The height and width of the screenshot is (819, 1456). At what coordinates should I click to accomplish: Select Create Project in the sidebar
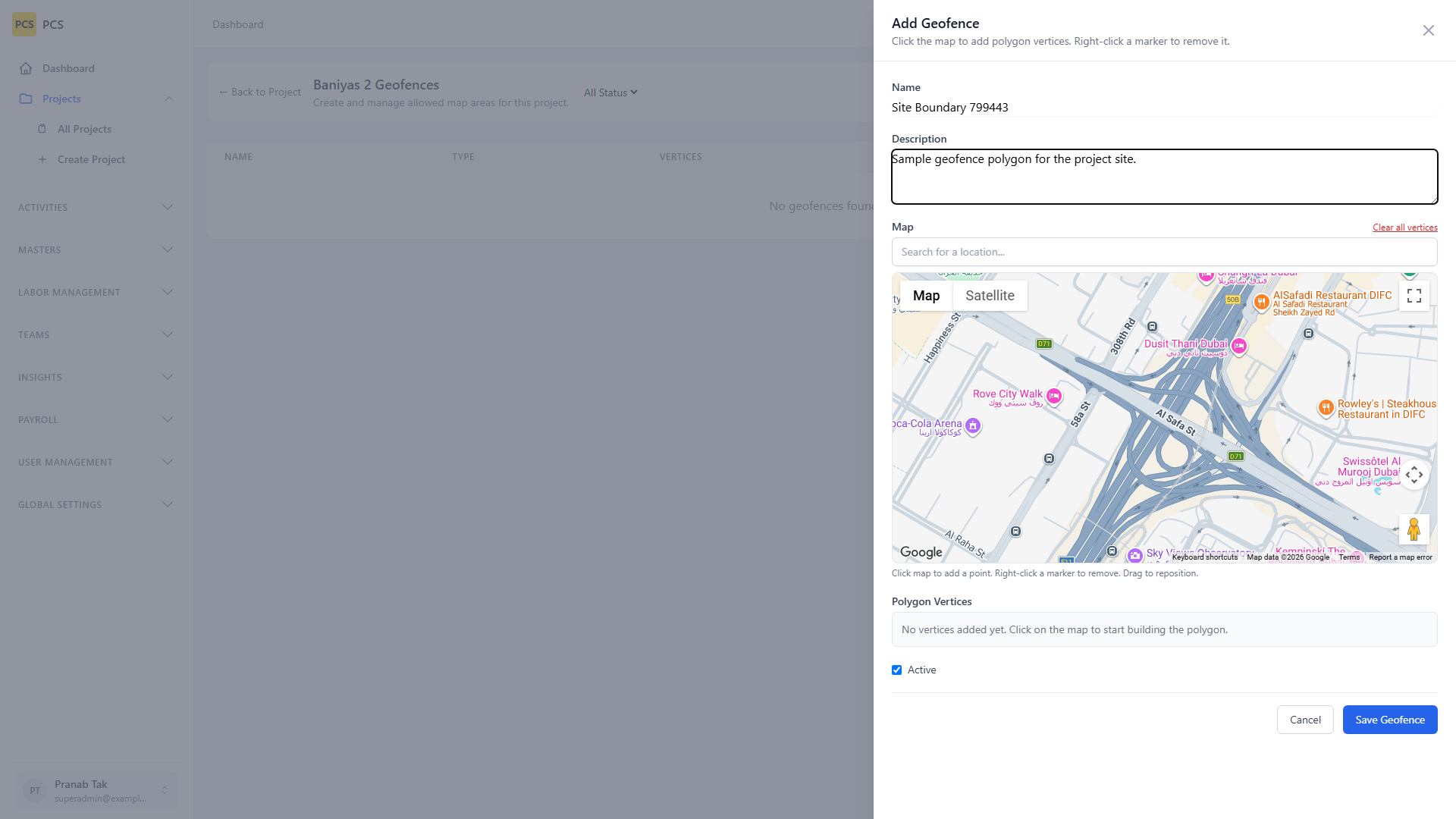point(91,159)
